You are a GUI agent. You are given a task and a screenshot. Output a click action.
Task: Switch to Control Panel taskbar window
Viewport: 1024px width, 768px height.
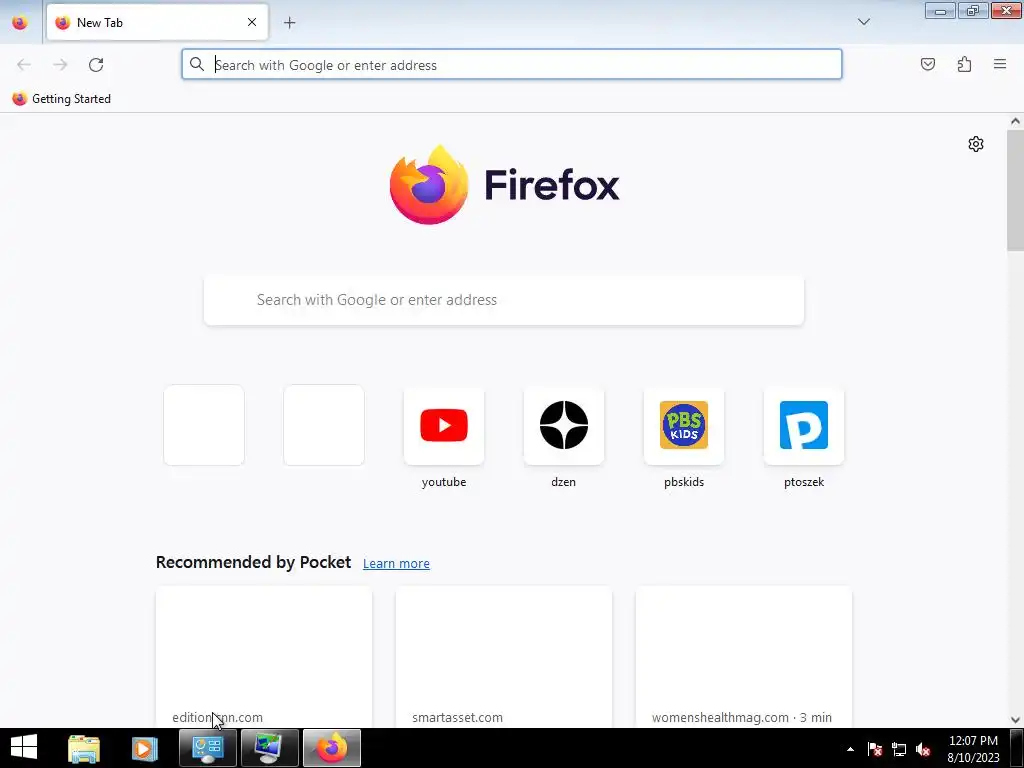click(208, 748)
